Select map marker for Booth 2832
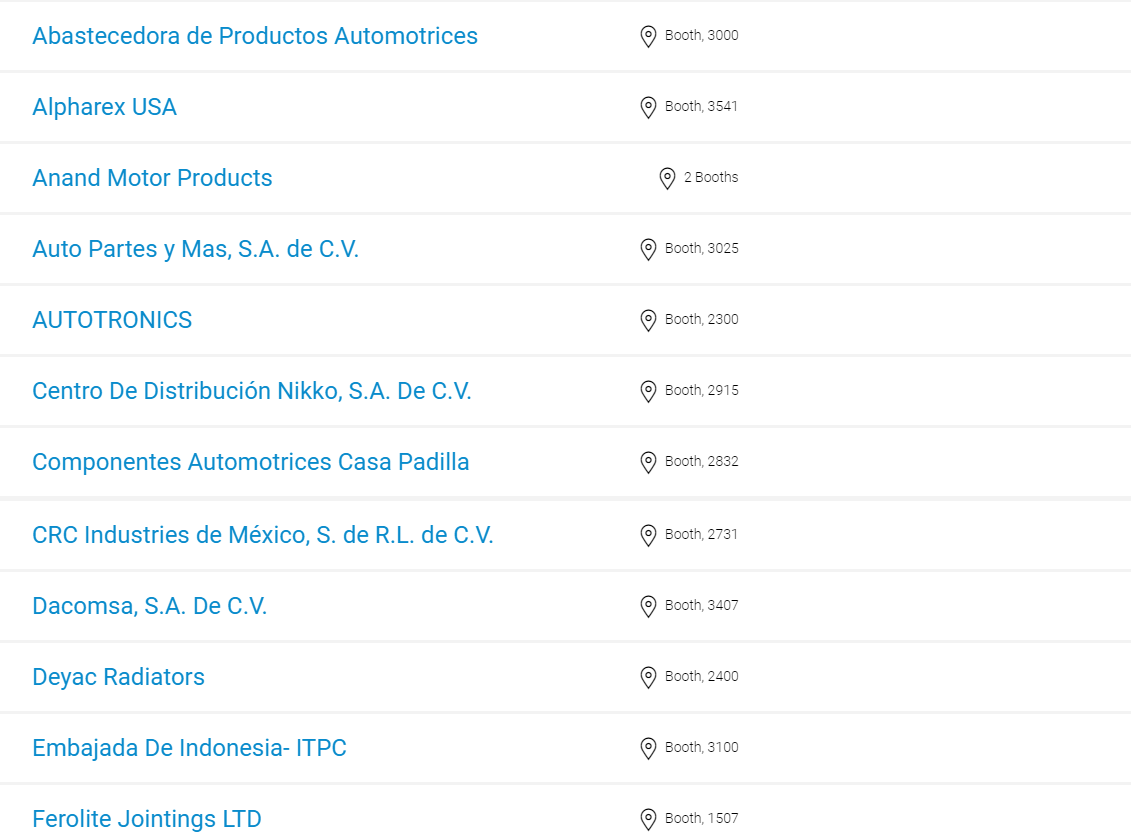 [x=648, y=462]
